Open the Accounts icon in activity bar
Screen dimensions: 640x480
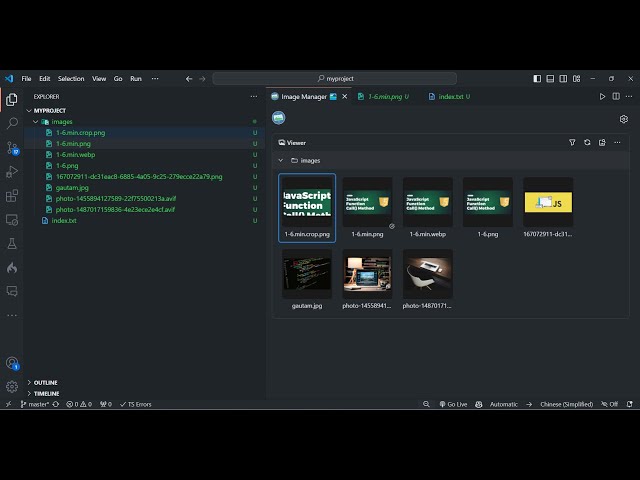point(12,363)
